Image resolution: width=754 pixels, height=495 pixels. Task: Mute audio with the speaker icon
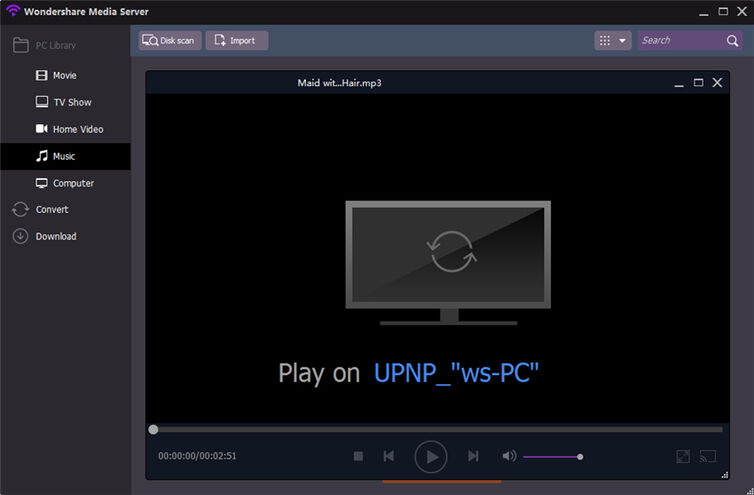click(x=509, y=456)
